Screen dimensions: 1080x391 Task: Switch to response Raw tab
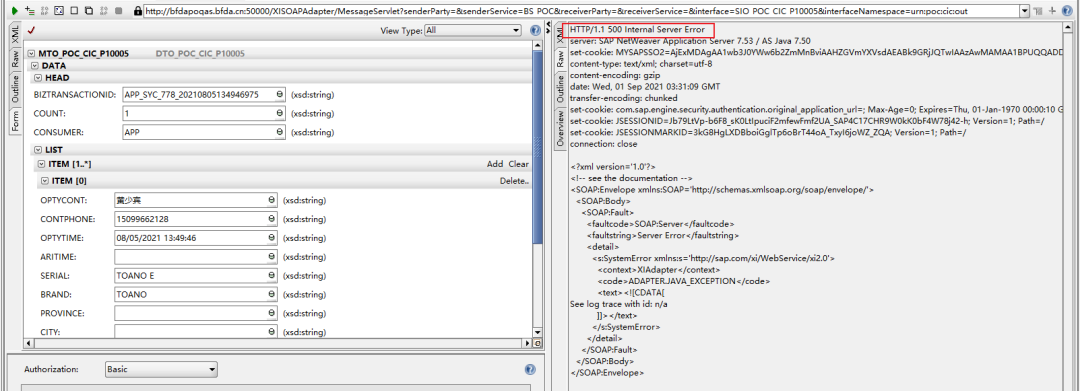(x=561, y=60)
